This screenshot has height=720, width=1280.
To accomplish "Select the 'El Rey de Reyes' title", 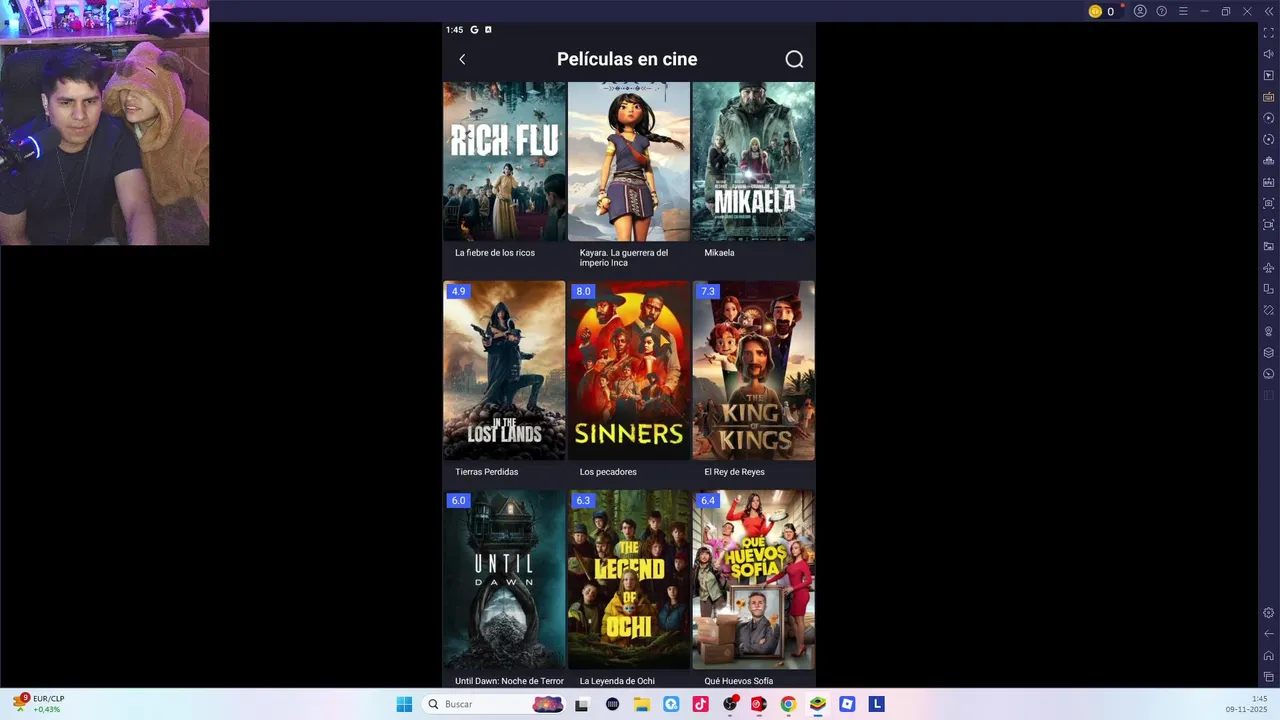I will [734, 472].
